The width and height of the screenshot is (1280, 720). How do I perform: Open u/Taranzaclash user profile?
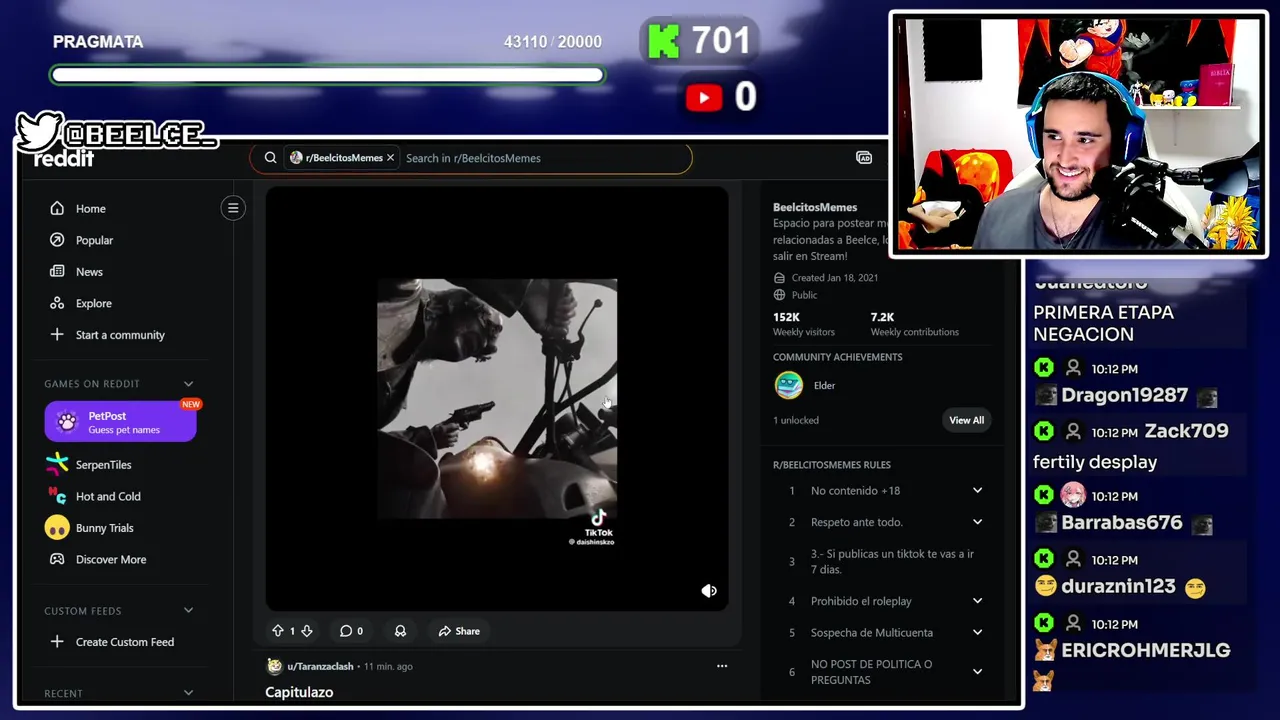click(x=320, y=666)
